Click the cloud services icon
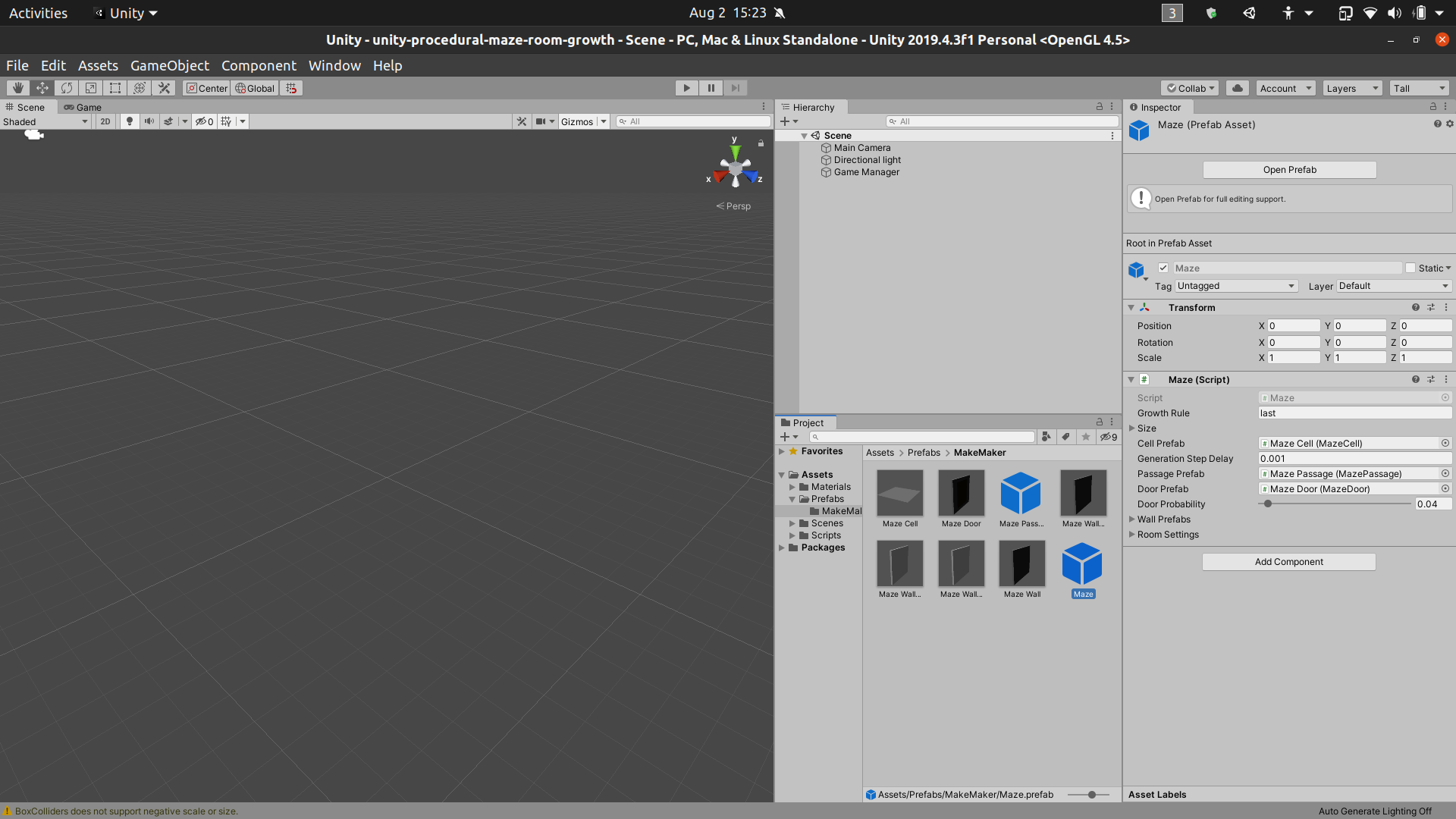This screenshot has width=1456, height=819. click(1237, 88)
